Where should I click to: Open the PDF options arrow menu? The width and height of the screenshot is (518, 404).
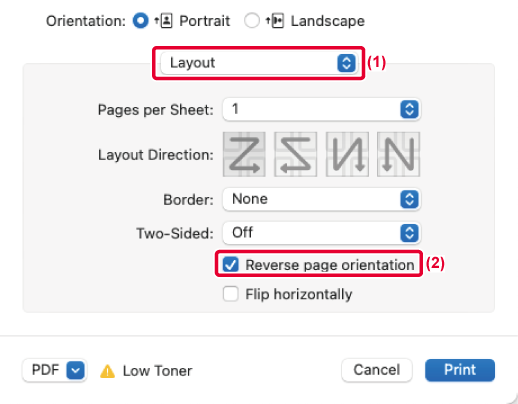pyautogui.click(x=75, y=370)
